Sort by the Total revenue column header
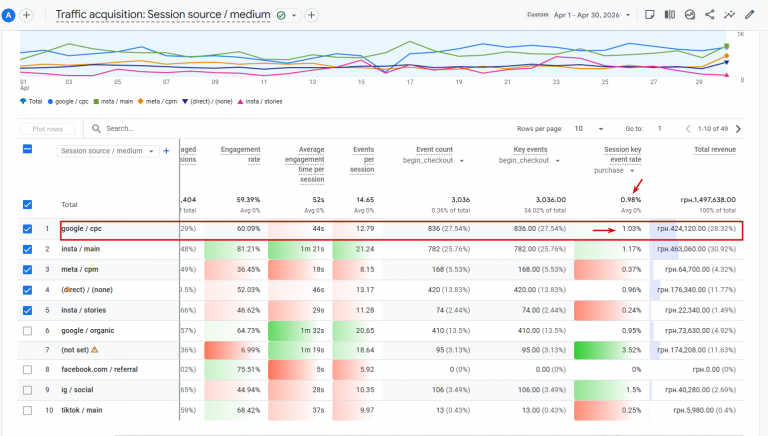 (715, 149)
